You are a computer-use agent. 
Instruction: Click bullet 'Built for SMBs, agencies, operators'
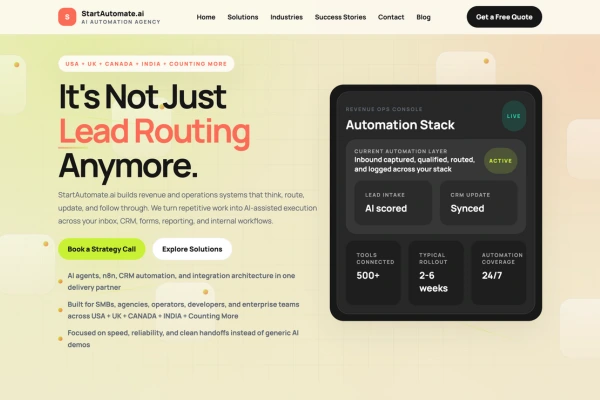tap(183, 310)
